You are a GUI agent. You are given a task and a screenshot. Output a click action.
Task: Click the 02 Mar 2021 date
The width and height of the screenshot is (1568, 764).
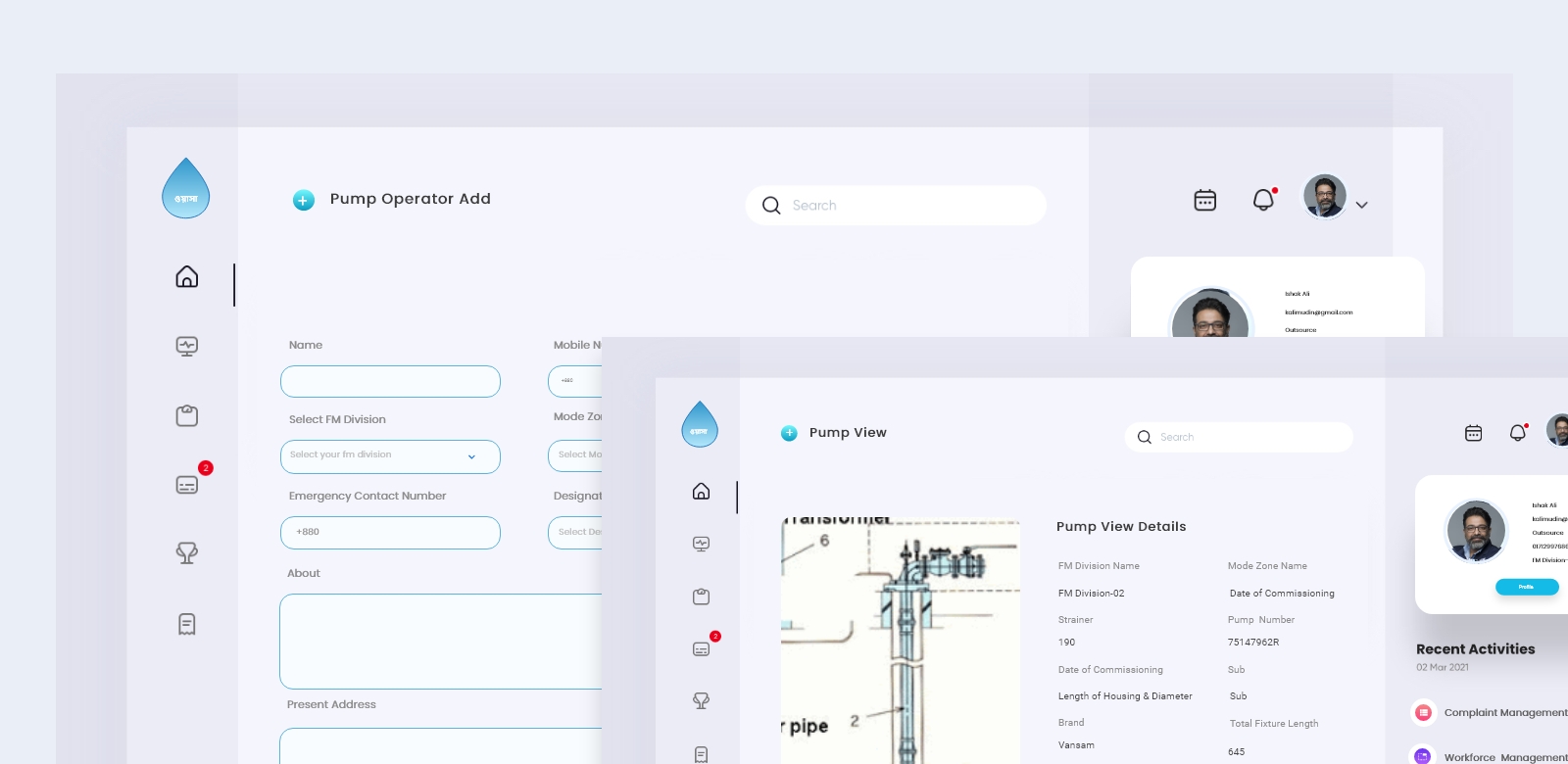1442,667
